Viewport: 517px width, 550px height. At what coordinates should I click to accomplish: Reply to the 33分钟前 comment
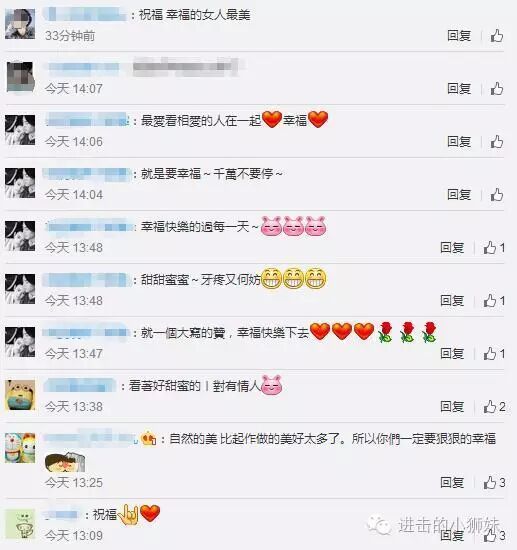(x=459, y=36)
